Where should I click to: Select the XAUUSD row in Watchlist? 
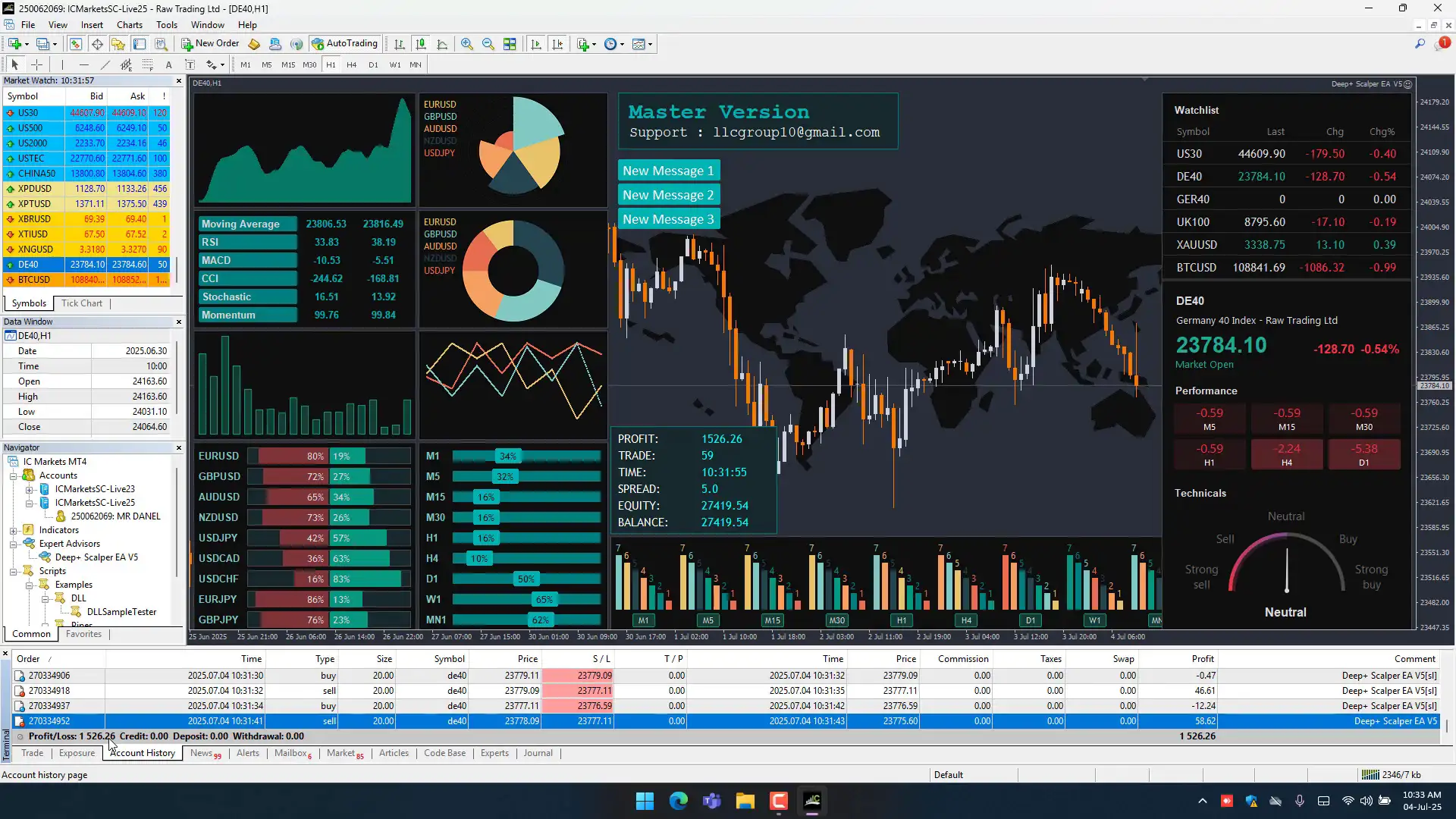pos(1285,245)
